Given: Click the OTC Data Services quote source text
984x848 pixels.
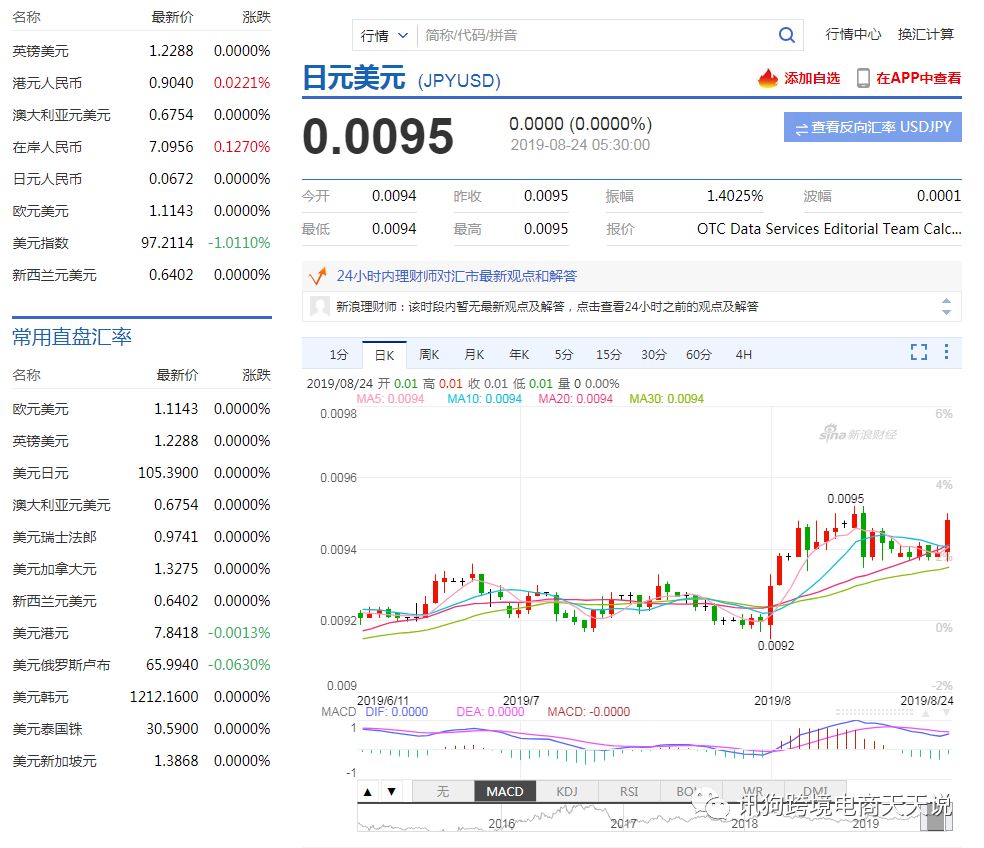Looking at the screenshot, I should click(829, 228).
